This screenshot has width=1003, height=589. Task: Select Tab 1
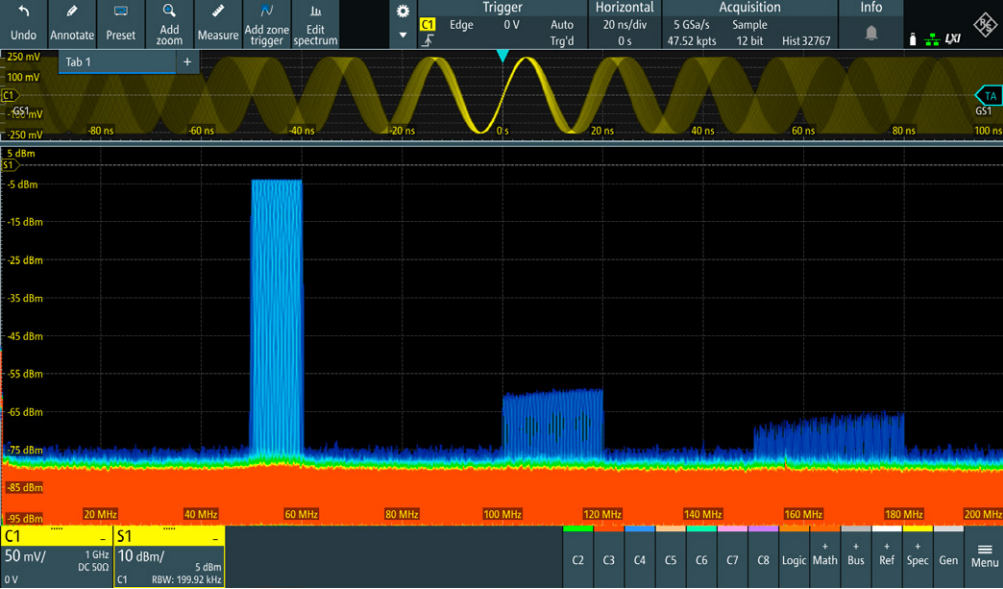tap(100, 62)
